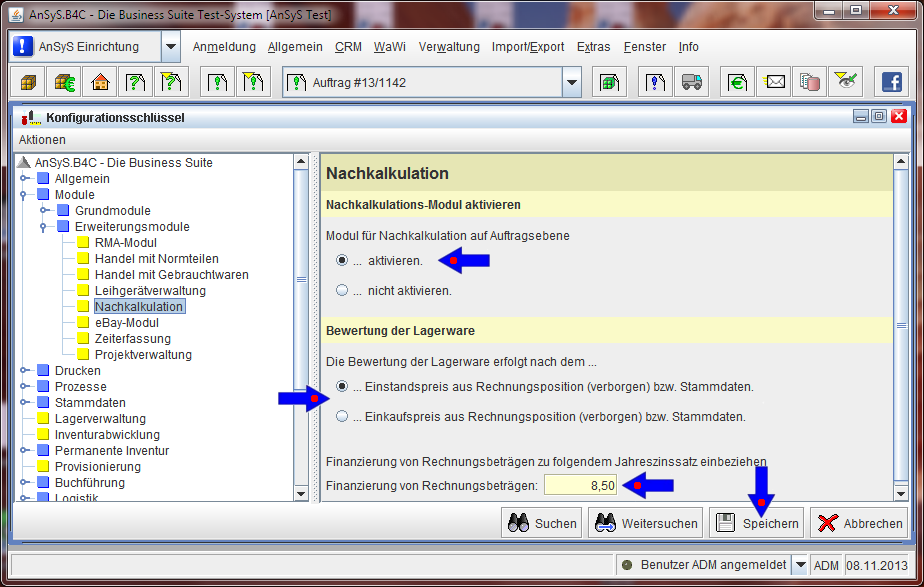Choose Einkaufspreis aus Rechnungsposition radio option
The height and width of the screenshot is (587, 924).
(x=343, y=416)
